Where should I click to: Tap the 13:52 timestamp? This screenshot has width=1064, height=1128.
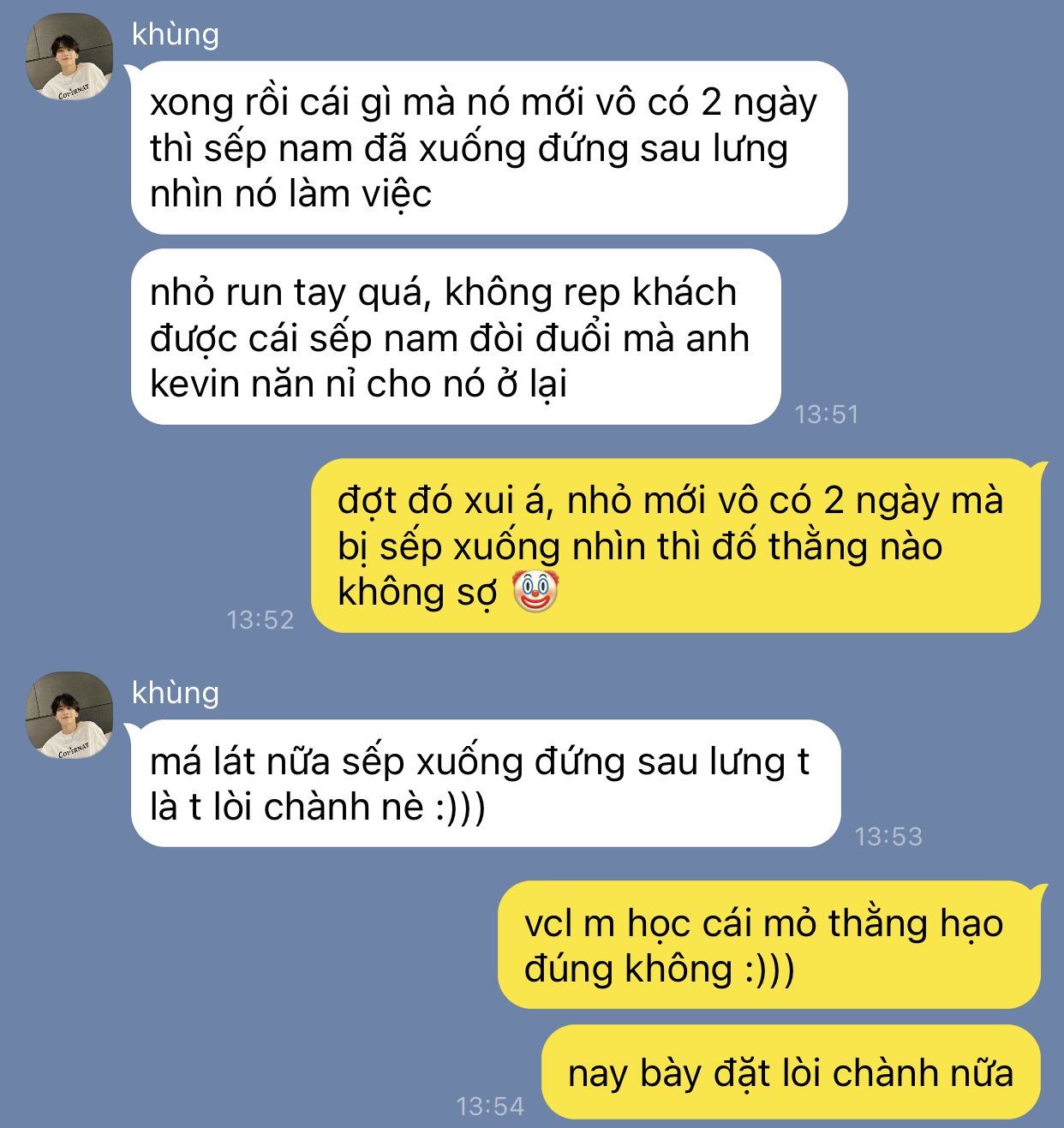pos(260,620)
